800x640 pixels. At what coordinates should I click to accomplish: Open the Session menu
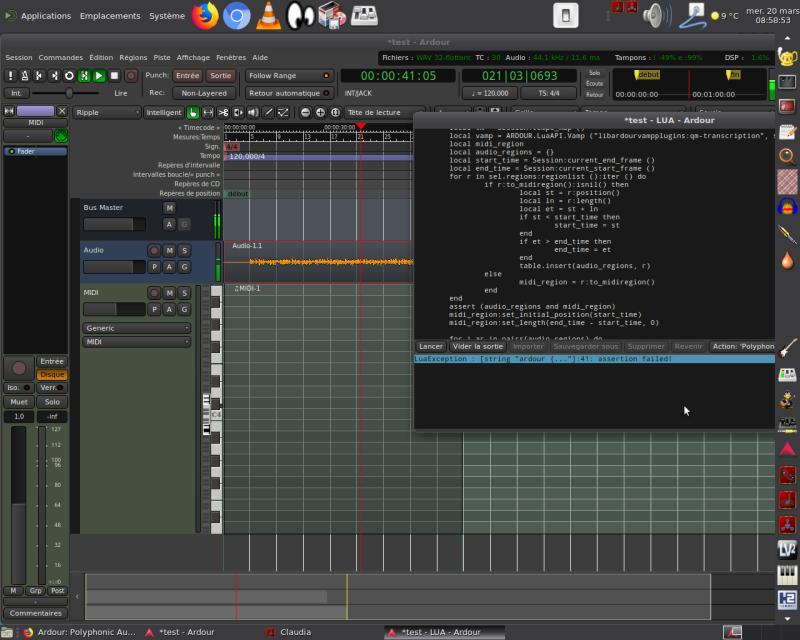pos(19,58)
